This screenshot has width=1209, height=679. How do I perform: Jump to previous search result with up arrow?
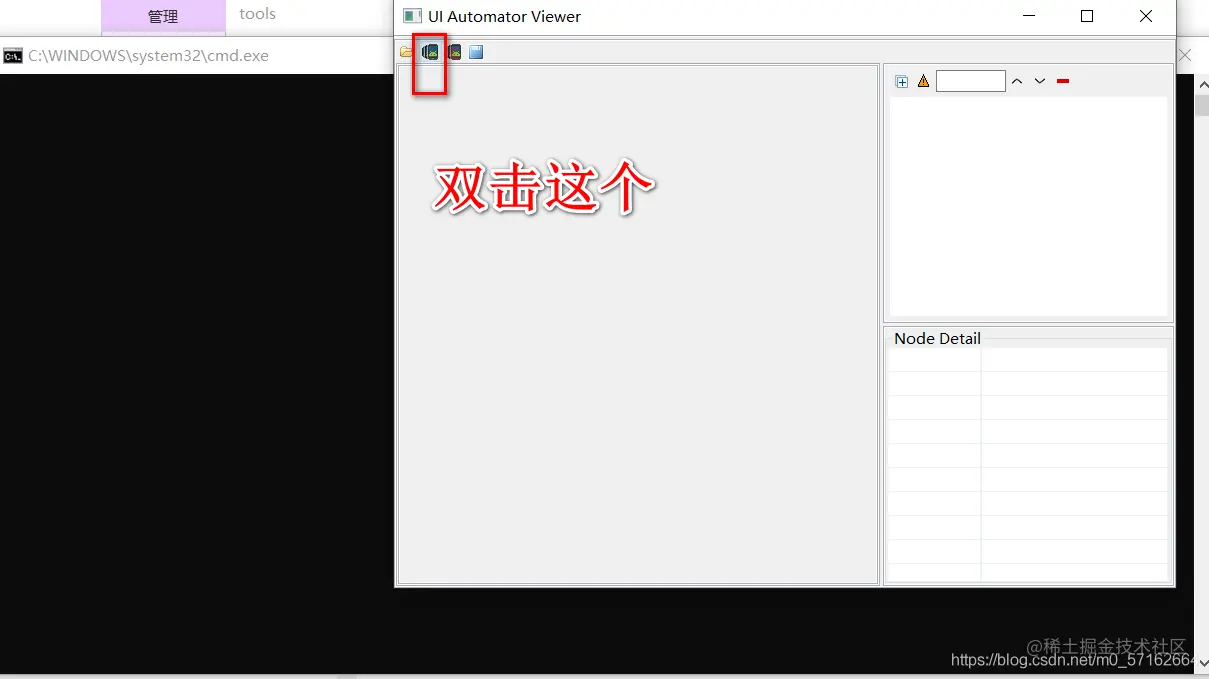click(1017, 80)
